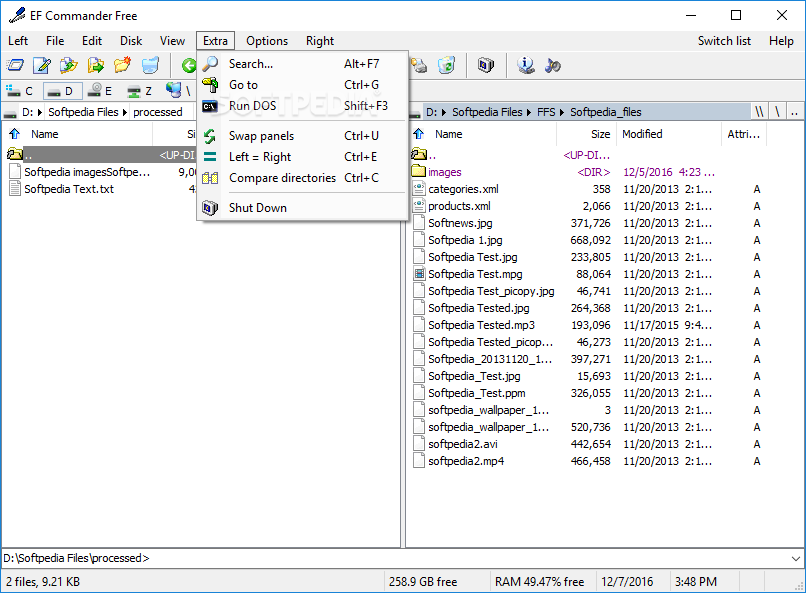Click Softpedia Files in right panel path
The height and width of the screenshot is (593, 806).
[487, 112]
